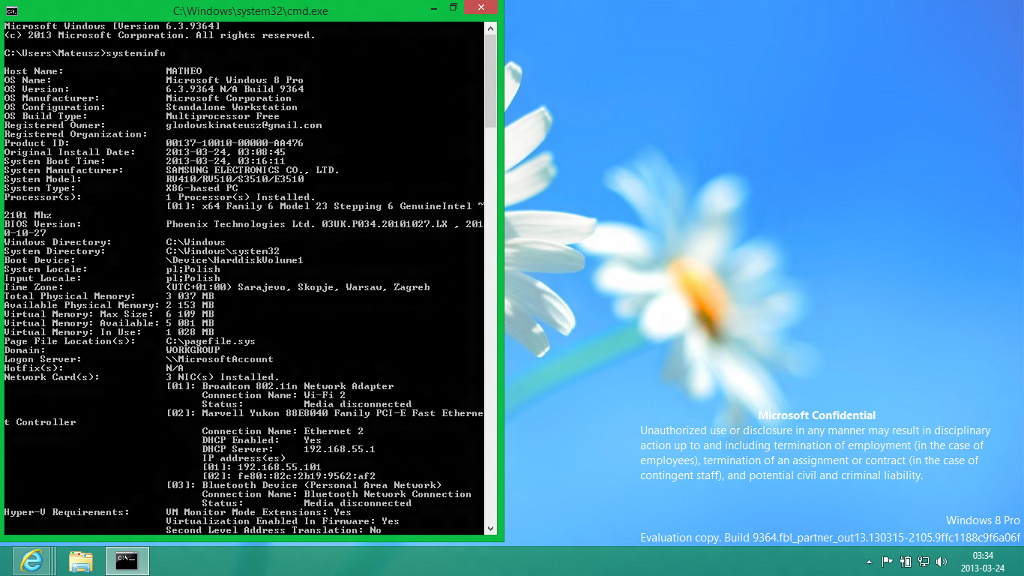Open the cmd.exe system menu icon

(x=11, y=8)
